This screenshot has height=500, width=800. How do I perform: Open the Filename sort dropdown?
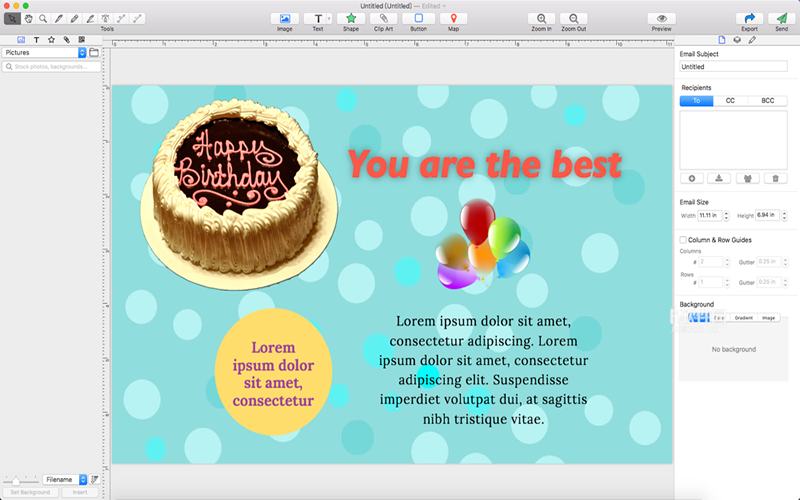(65, 480)
